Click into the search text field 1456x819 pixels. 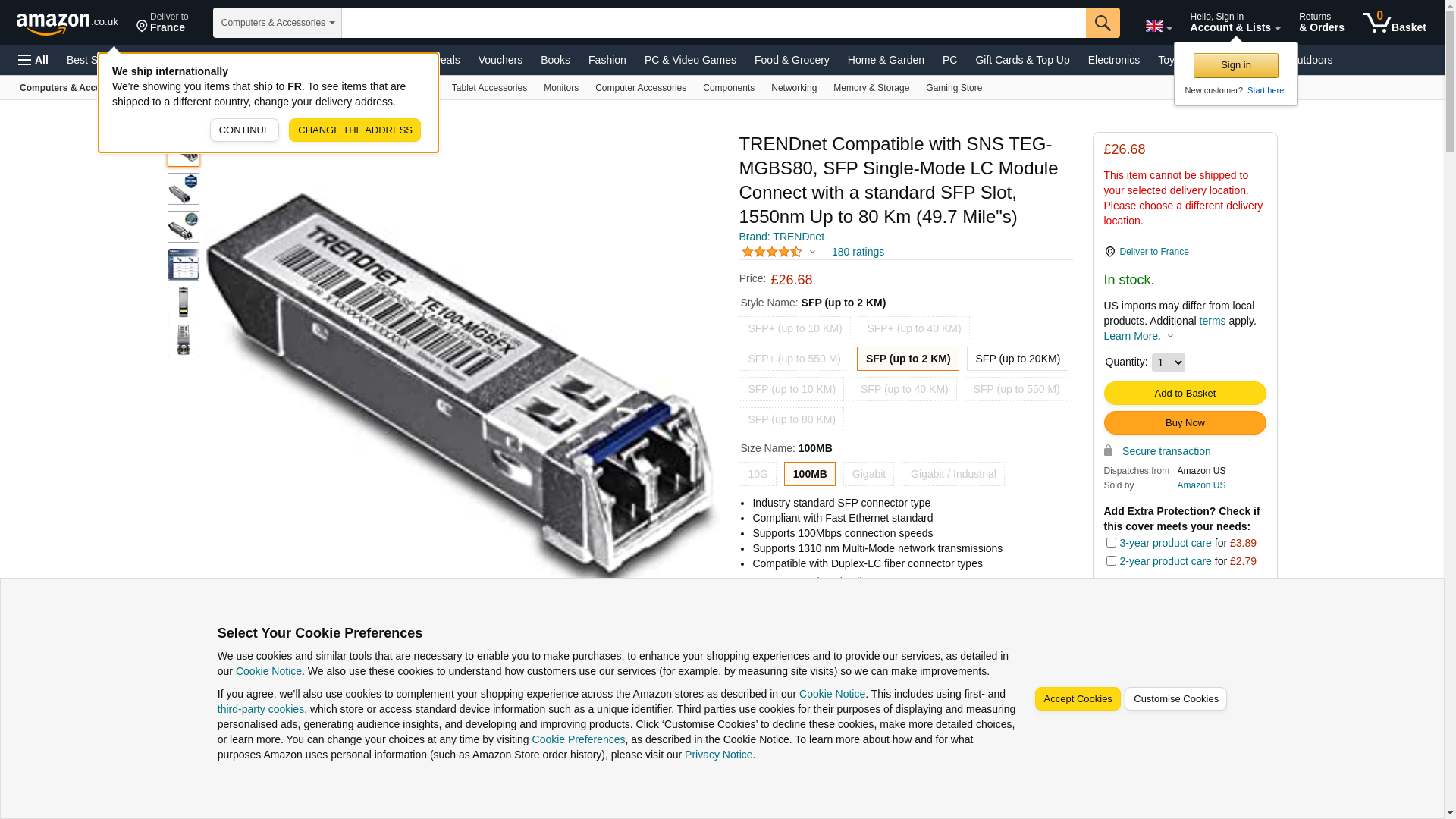(714, 23)
